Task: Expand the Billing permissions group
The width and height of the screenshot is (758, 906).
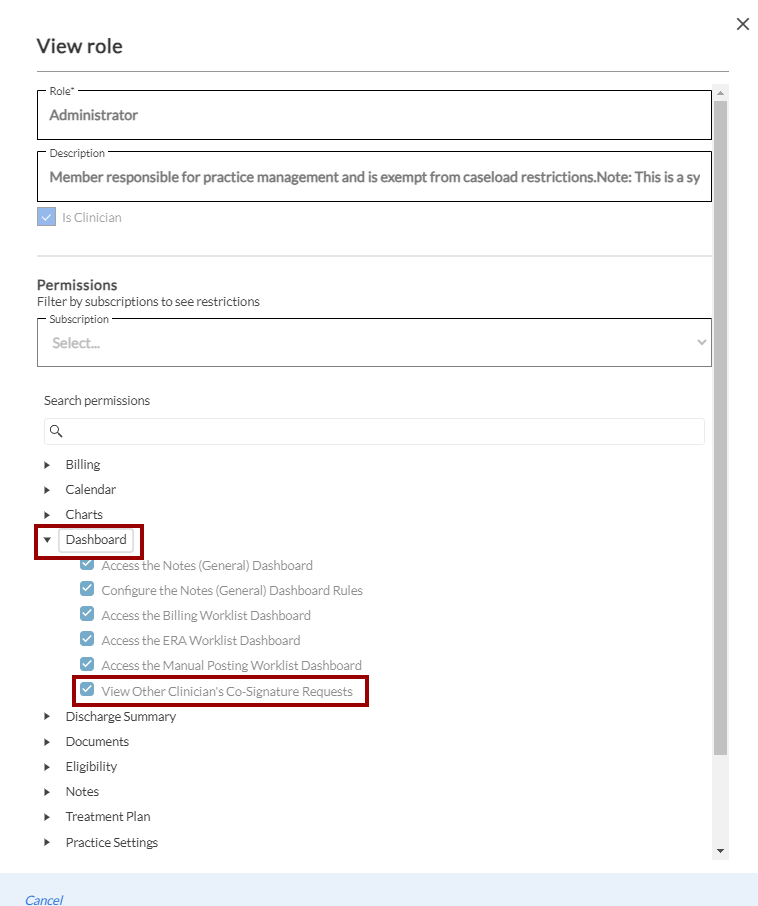Action: [47, 465]
